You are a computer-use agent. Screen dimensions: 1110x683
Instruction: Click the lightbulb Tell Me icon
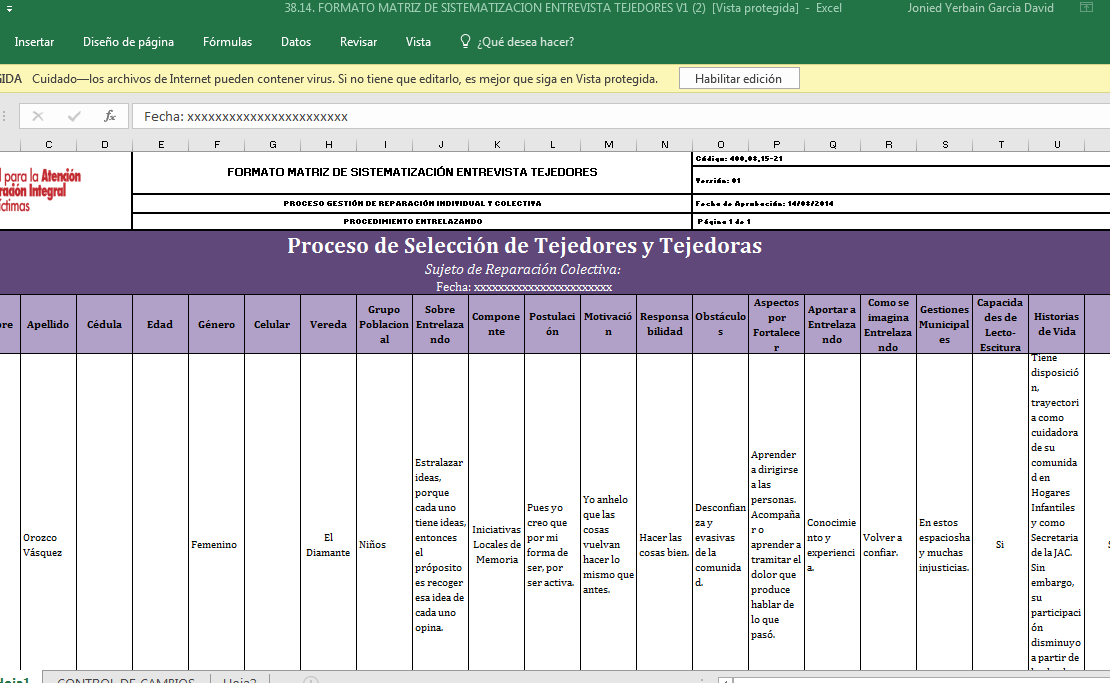click(x=465, y=42)
